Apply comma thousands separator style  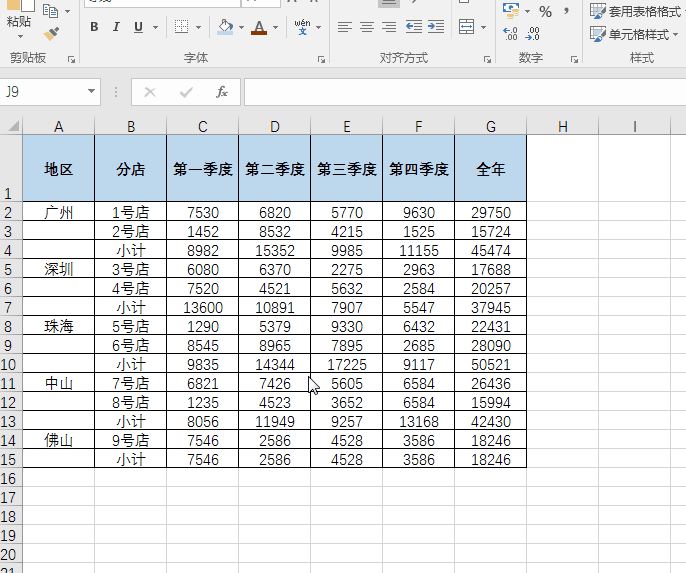coord(567,10)
